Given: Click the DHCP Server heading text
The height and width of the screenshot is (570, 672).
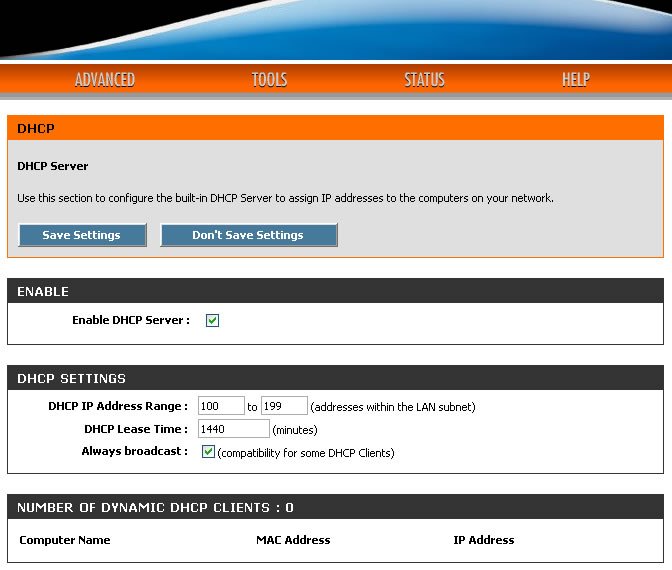Looking at the screenshot, I should 53,166.
